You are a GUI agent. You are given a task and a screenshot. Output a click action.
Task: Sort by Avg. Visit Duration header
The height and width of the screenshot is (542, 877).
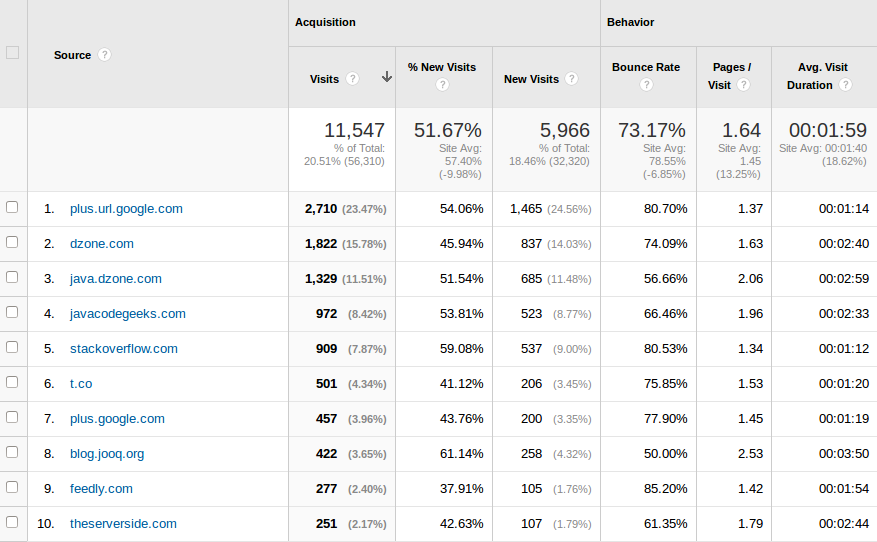click(x=817, y=76)
